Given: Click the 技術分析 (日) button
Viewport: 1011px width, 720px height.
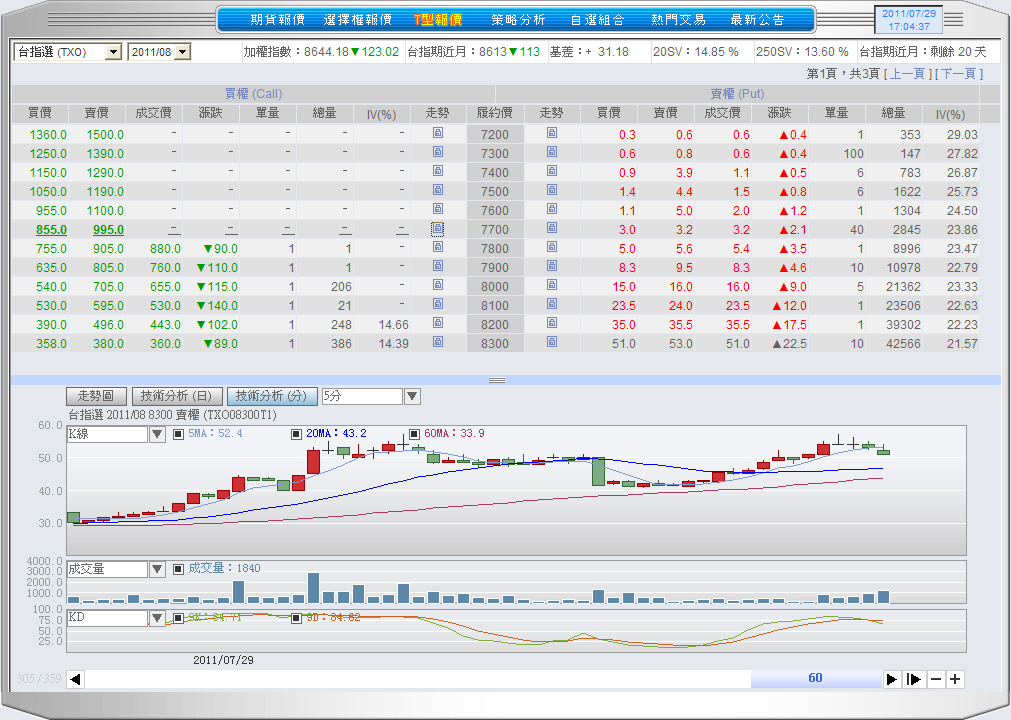Looking at the screenshot, I should point(177,396).
